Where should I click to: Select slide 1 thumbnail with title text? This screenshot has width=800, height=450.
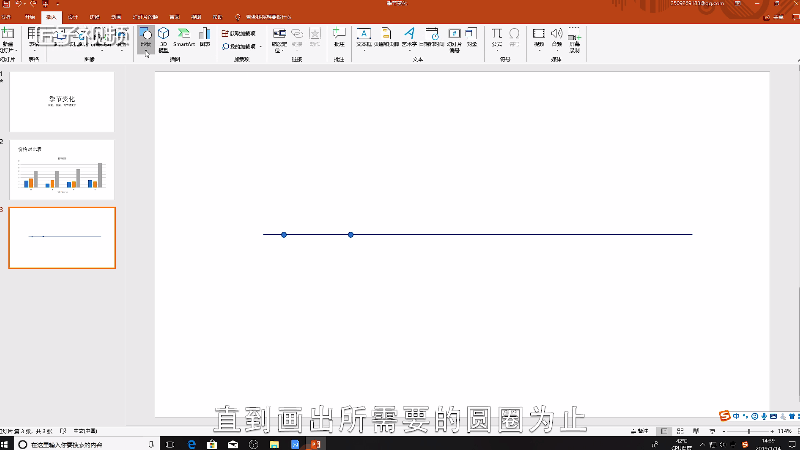click(x=62, y=102)
